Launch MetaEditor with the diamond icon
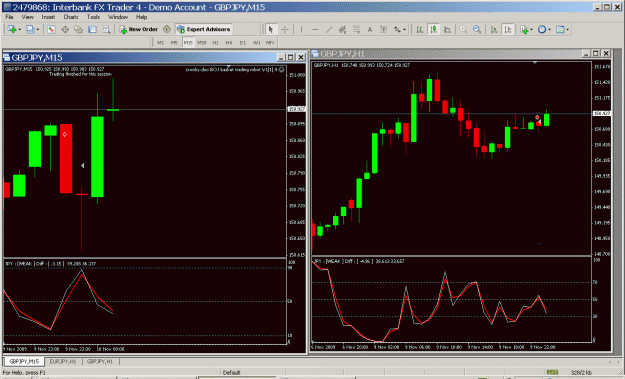 pyautogui.click(x=167, y=29)
